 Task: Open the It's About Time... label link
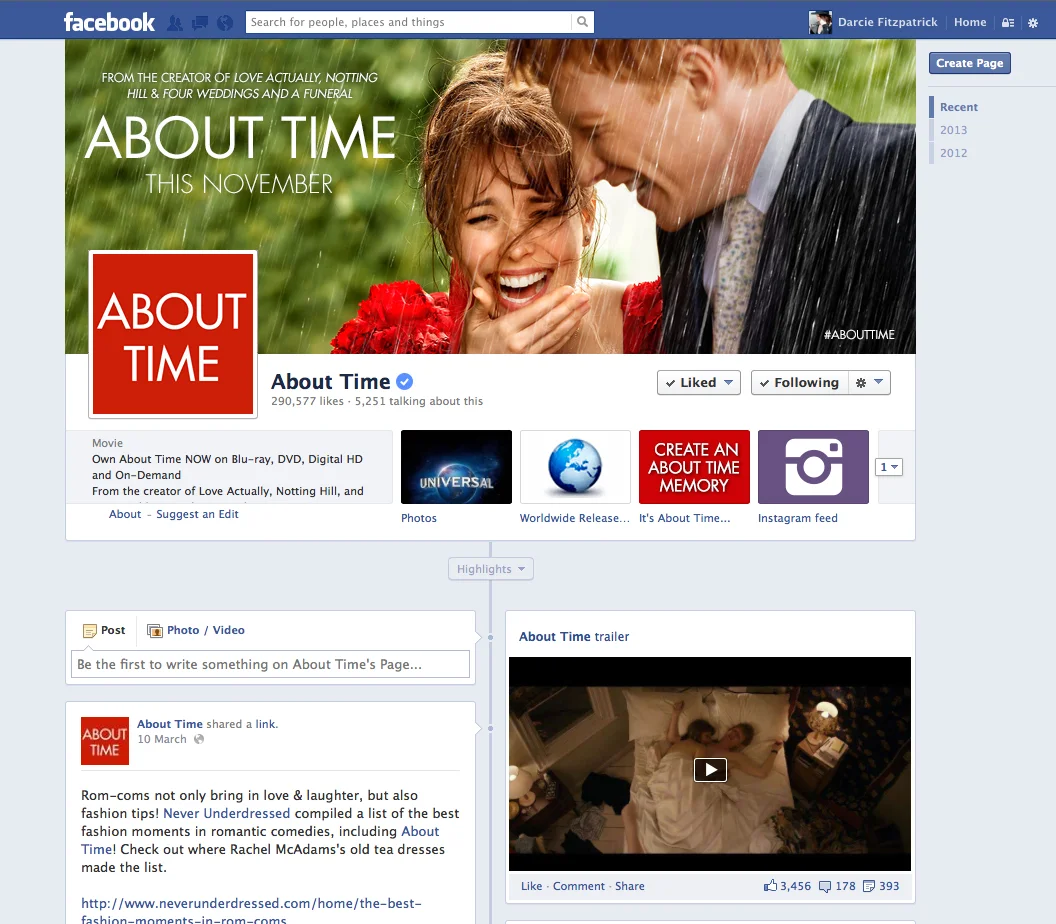(x=684, y=518)
